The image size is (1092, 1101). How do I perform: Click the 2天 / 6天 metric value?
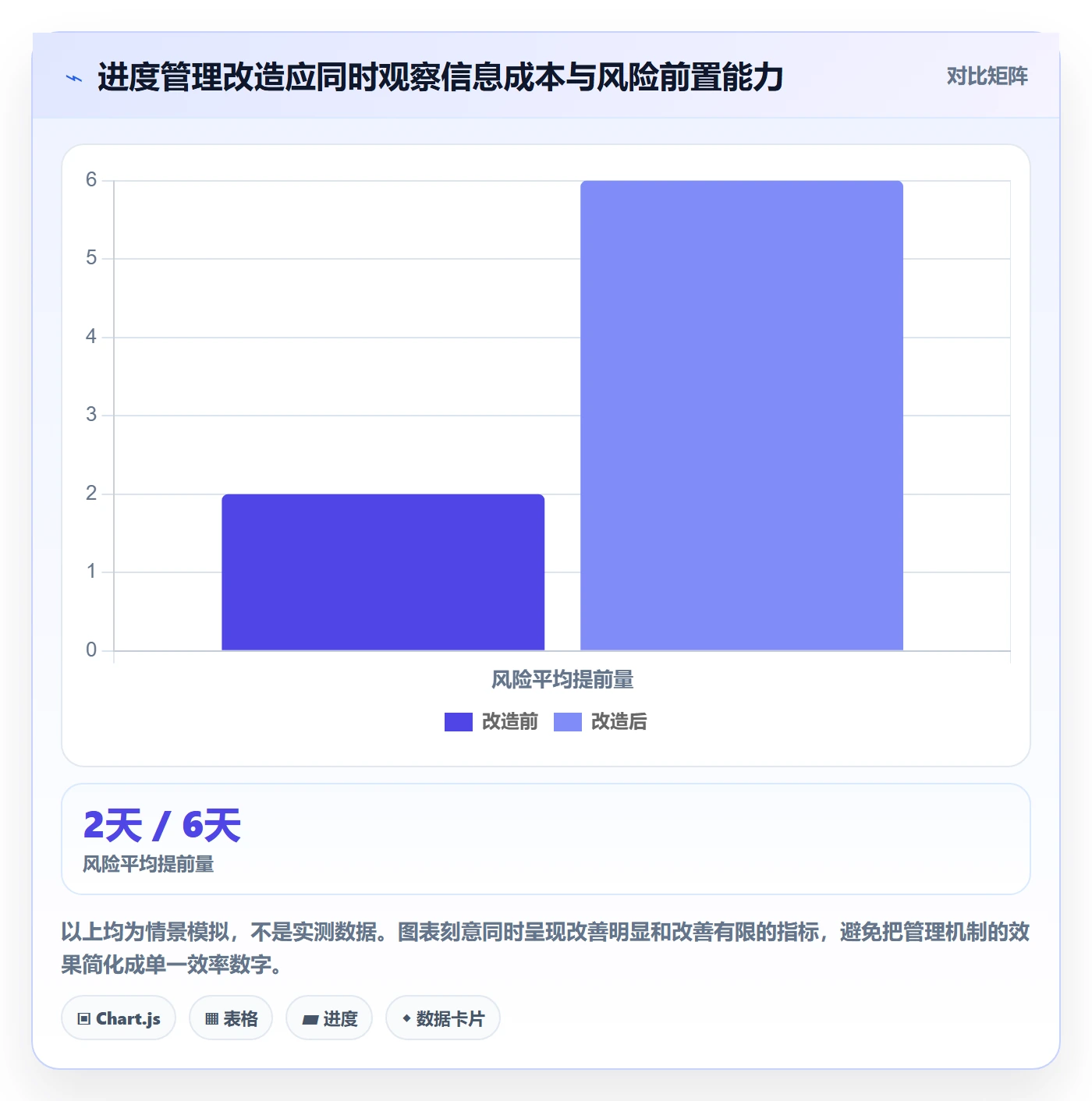tap(162, 826)
